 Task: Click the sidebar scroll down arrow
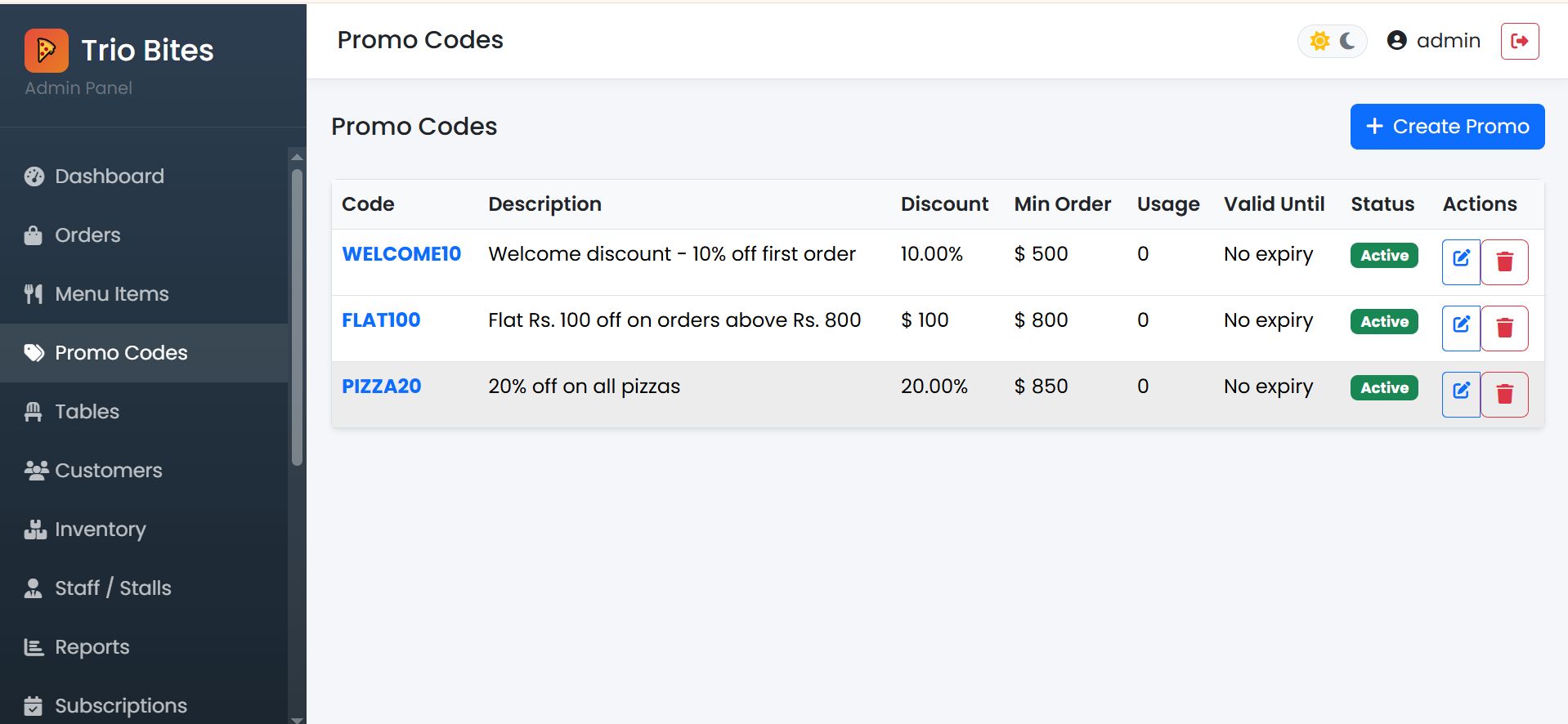coord(297,718)
